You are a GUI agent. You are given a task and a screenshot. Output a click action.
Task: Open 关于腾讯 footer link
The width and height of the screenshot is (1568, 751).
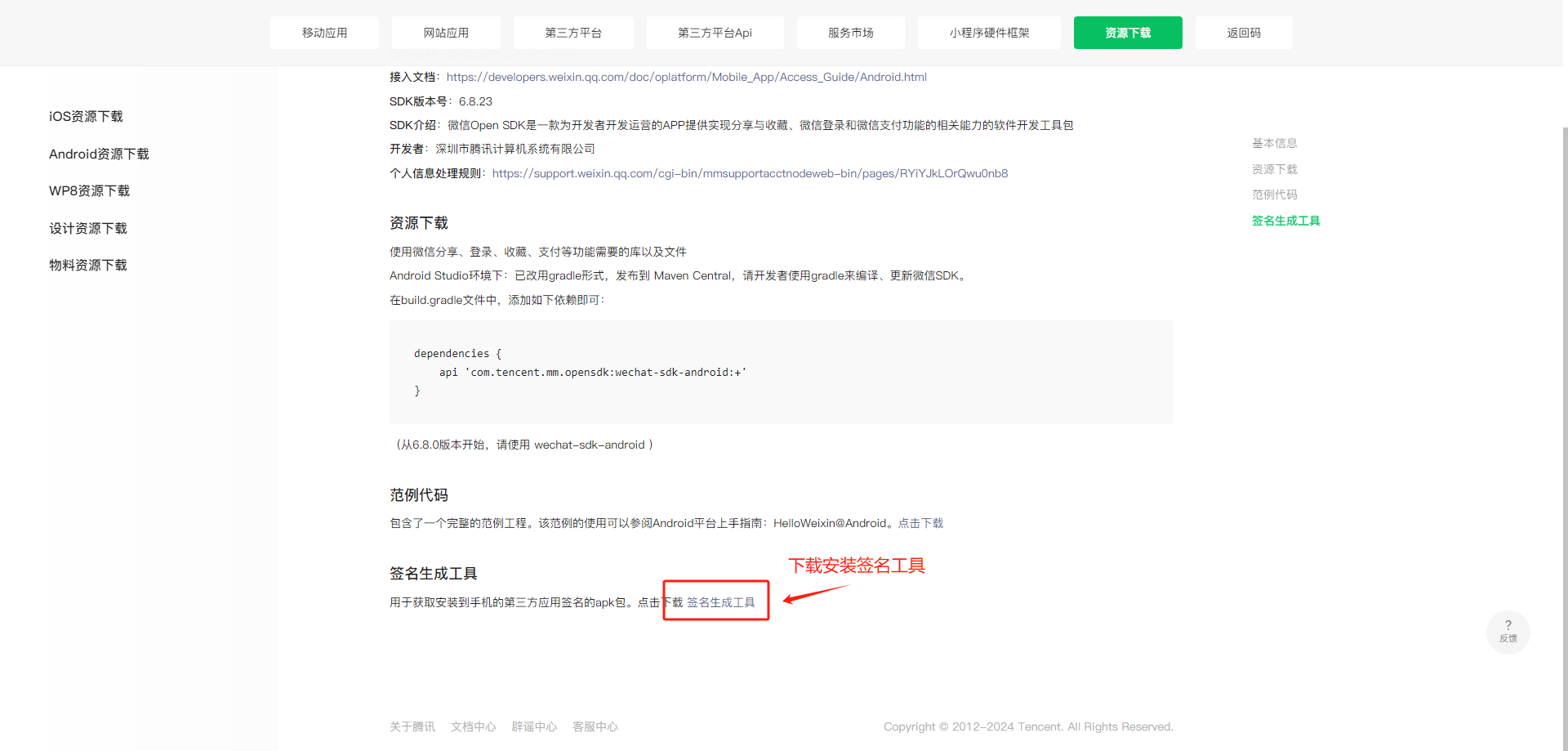(412, 726)
